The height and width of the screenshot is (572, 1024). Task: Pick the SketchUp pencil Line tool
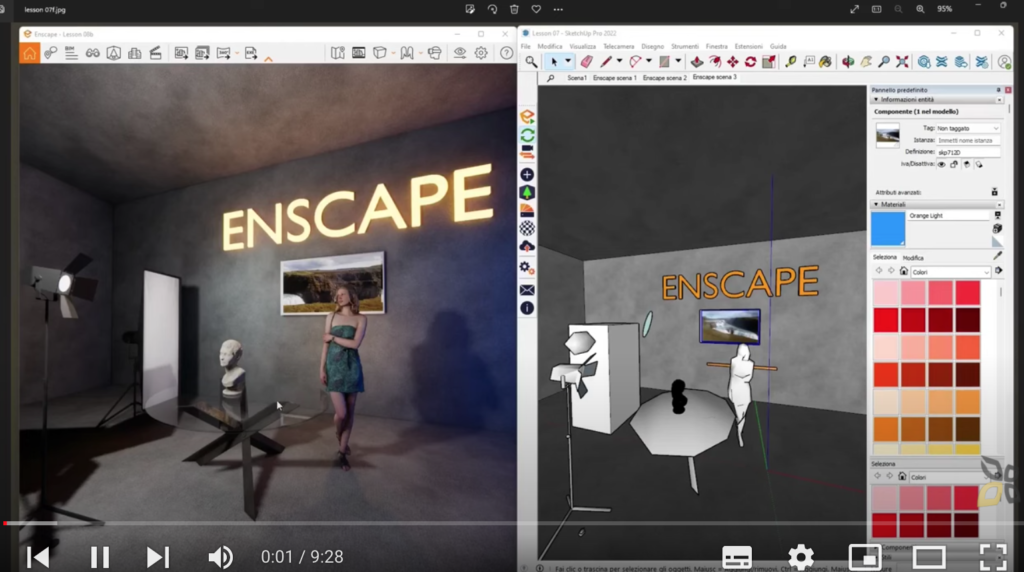click(x=606, y=62)
